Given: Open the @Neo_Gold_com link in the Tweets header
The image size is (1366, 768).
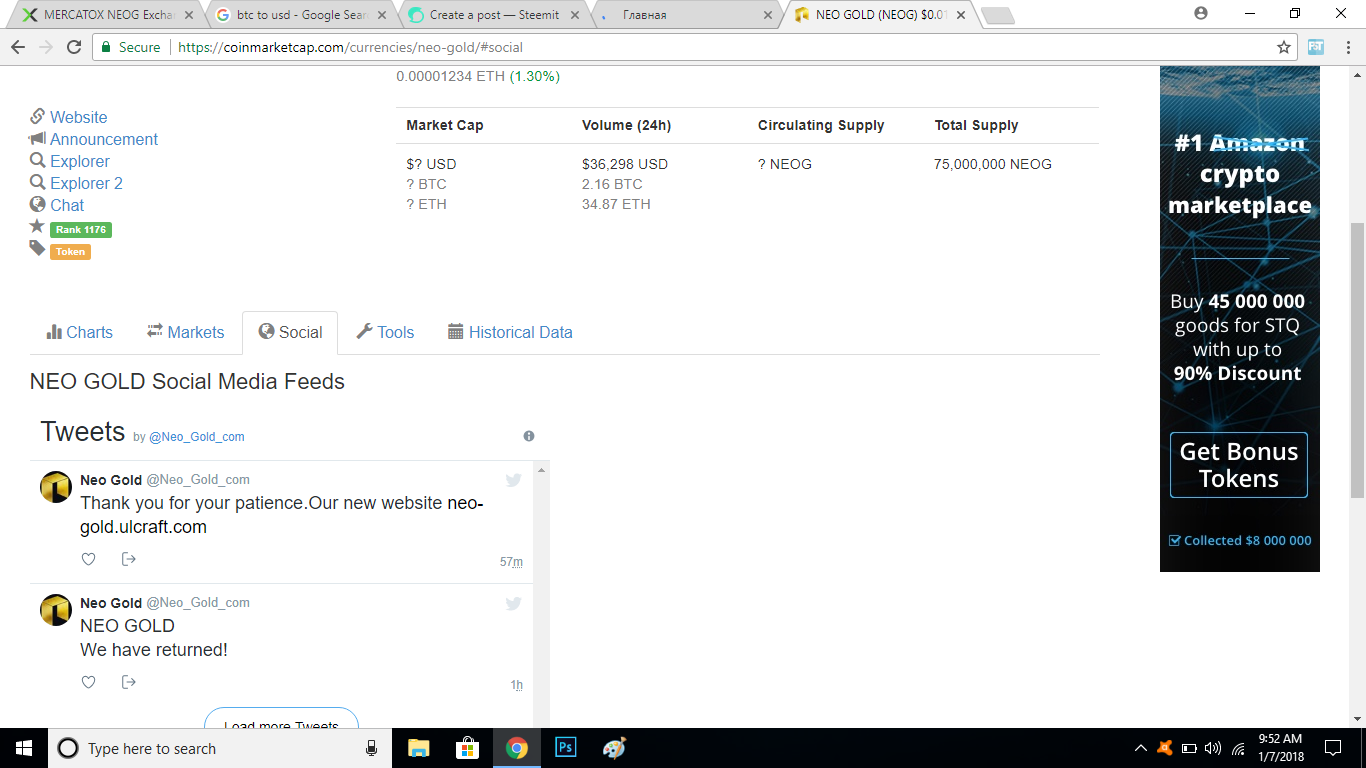Looking at the screenshot, I should coord(197,437).
